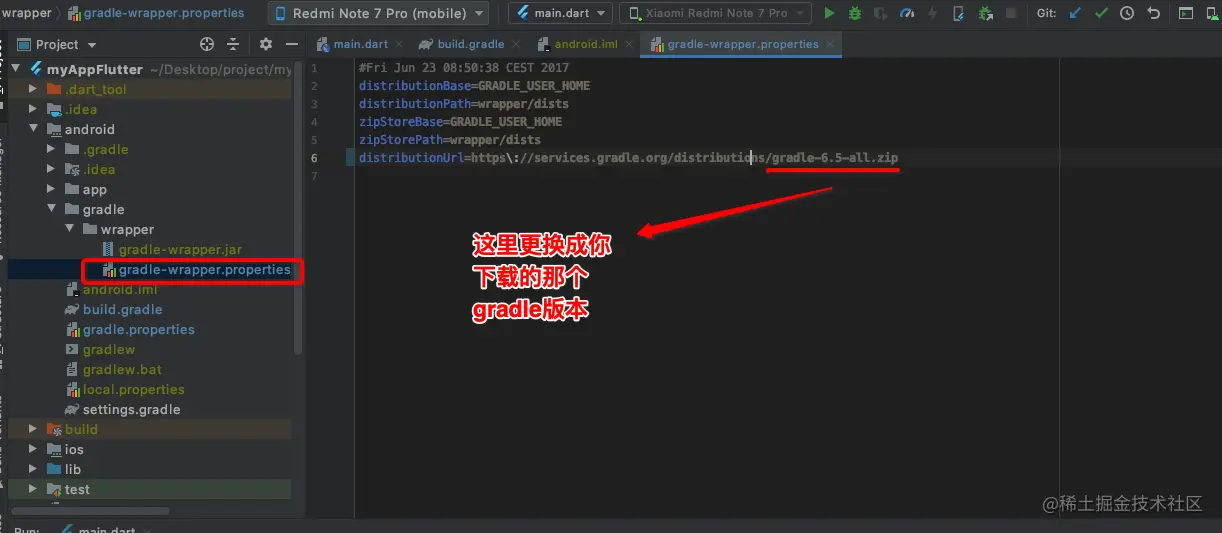Click the Git rollback undo arrow

coord(1153,14)
